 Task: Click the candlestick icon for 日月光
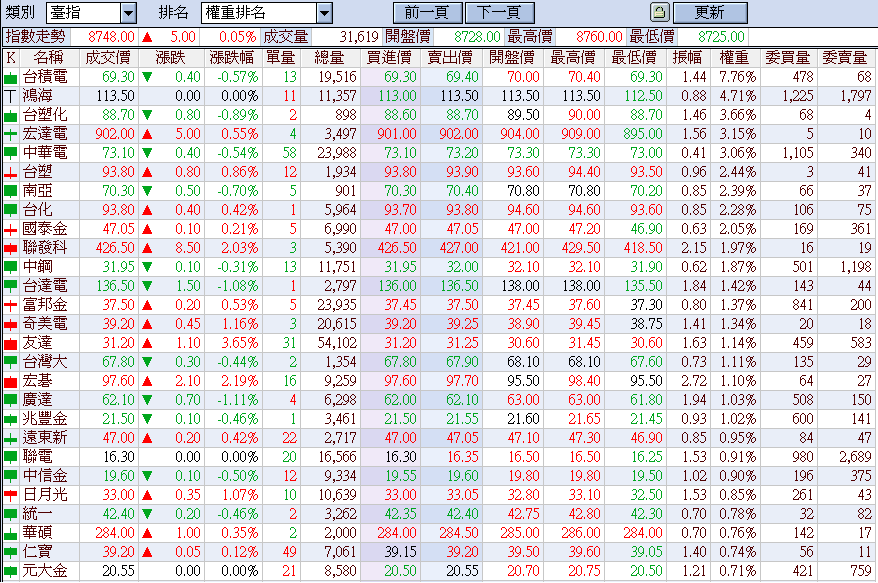pyautogui.click(x=11, y=496)
